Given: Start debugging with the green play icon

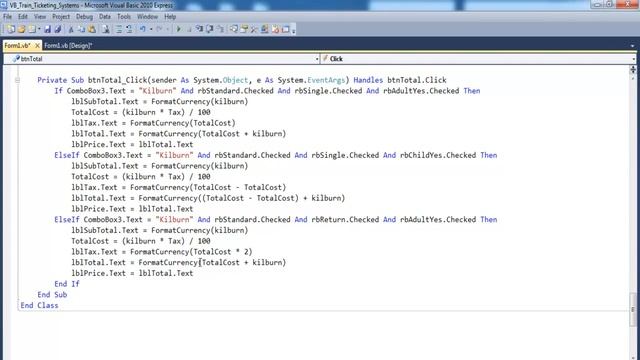Looking at the screenshot, I should tap(178, 29).
